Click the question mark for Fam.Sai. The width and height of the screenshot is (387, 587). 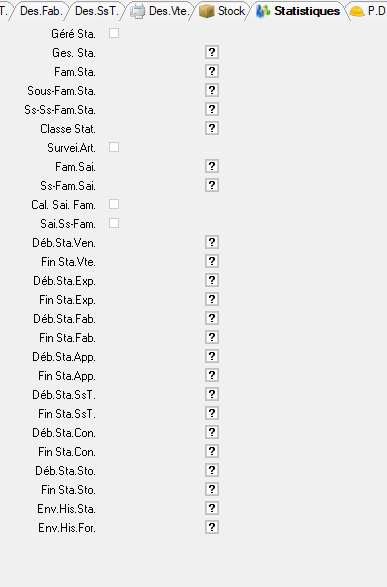pos(212,166)
